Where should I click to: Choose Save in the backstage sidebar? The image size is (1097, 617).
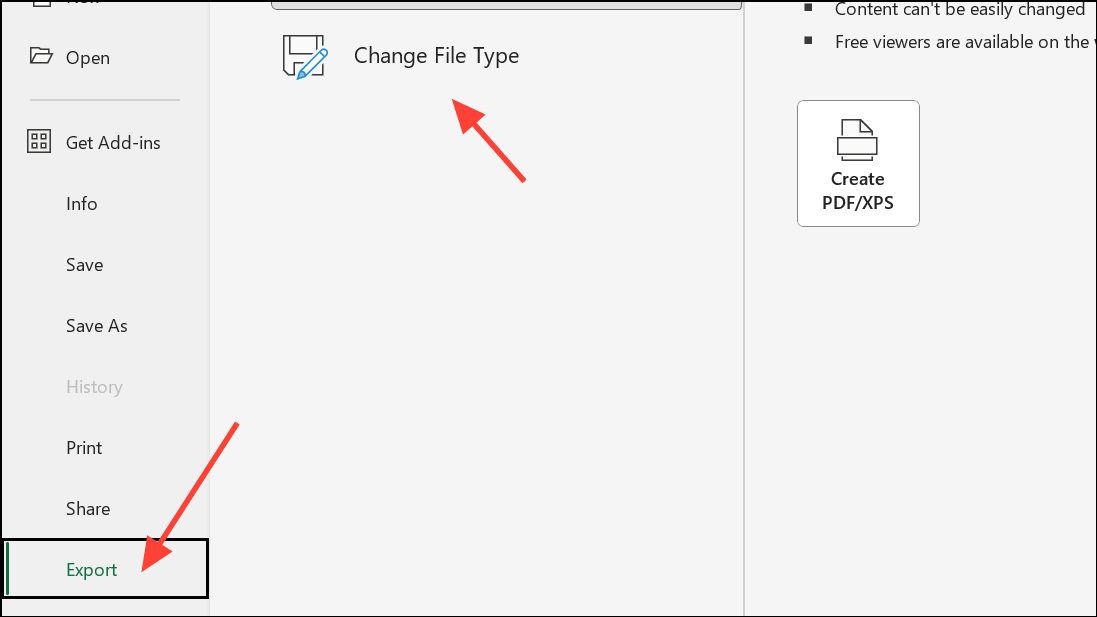[85, 265]
